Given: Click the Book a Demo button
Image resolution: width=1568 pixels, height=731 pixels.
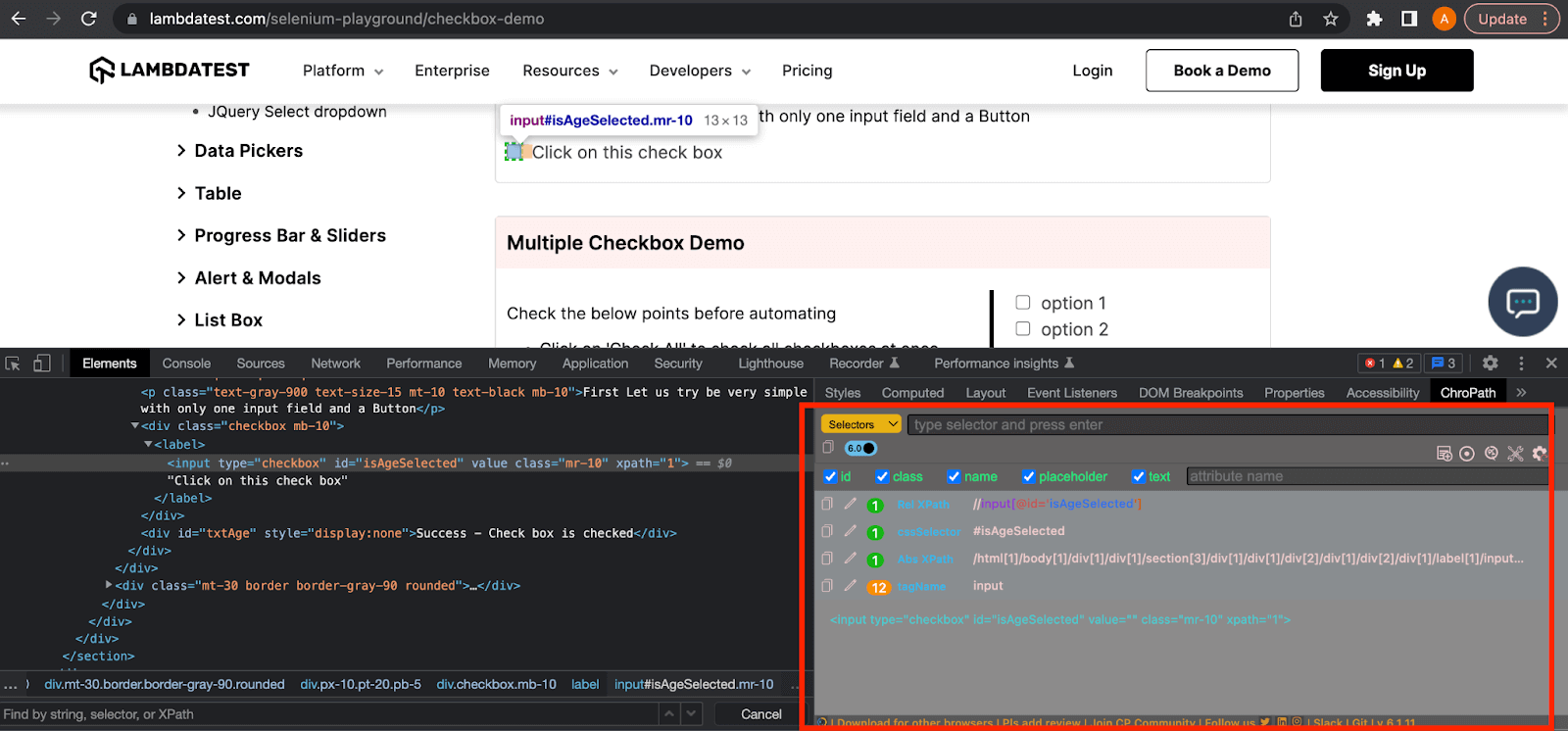Looking at the screenshot, I should [x=1221, y=71].
